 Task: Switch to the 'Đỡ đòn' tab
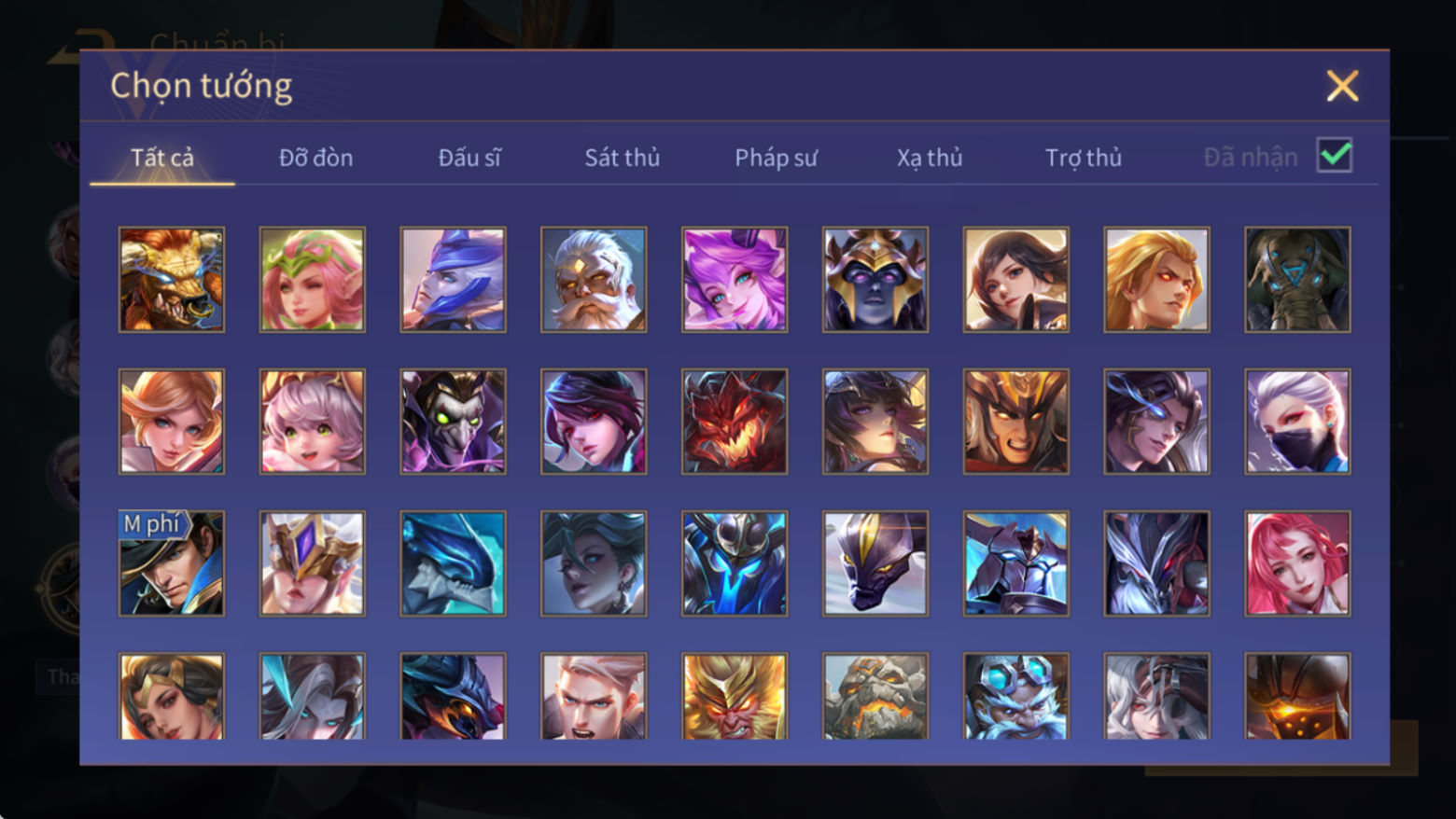[316, 158]
